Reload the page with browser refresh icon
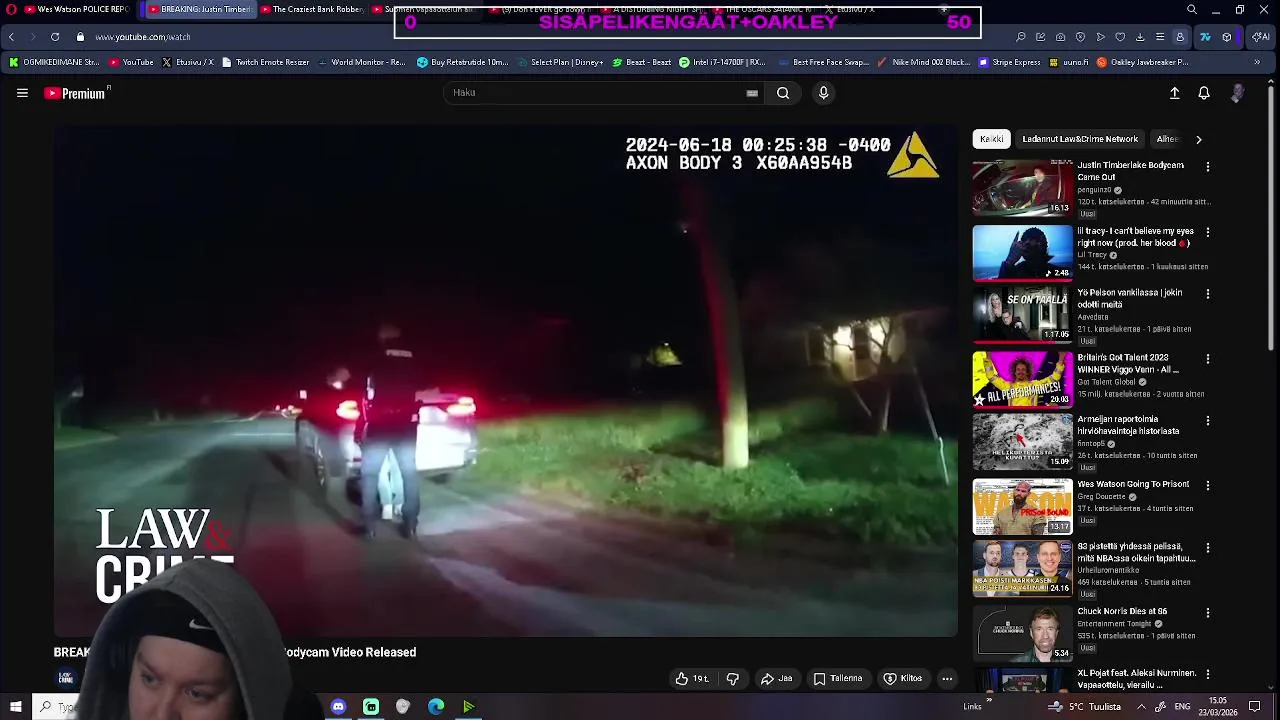 55,37
